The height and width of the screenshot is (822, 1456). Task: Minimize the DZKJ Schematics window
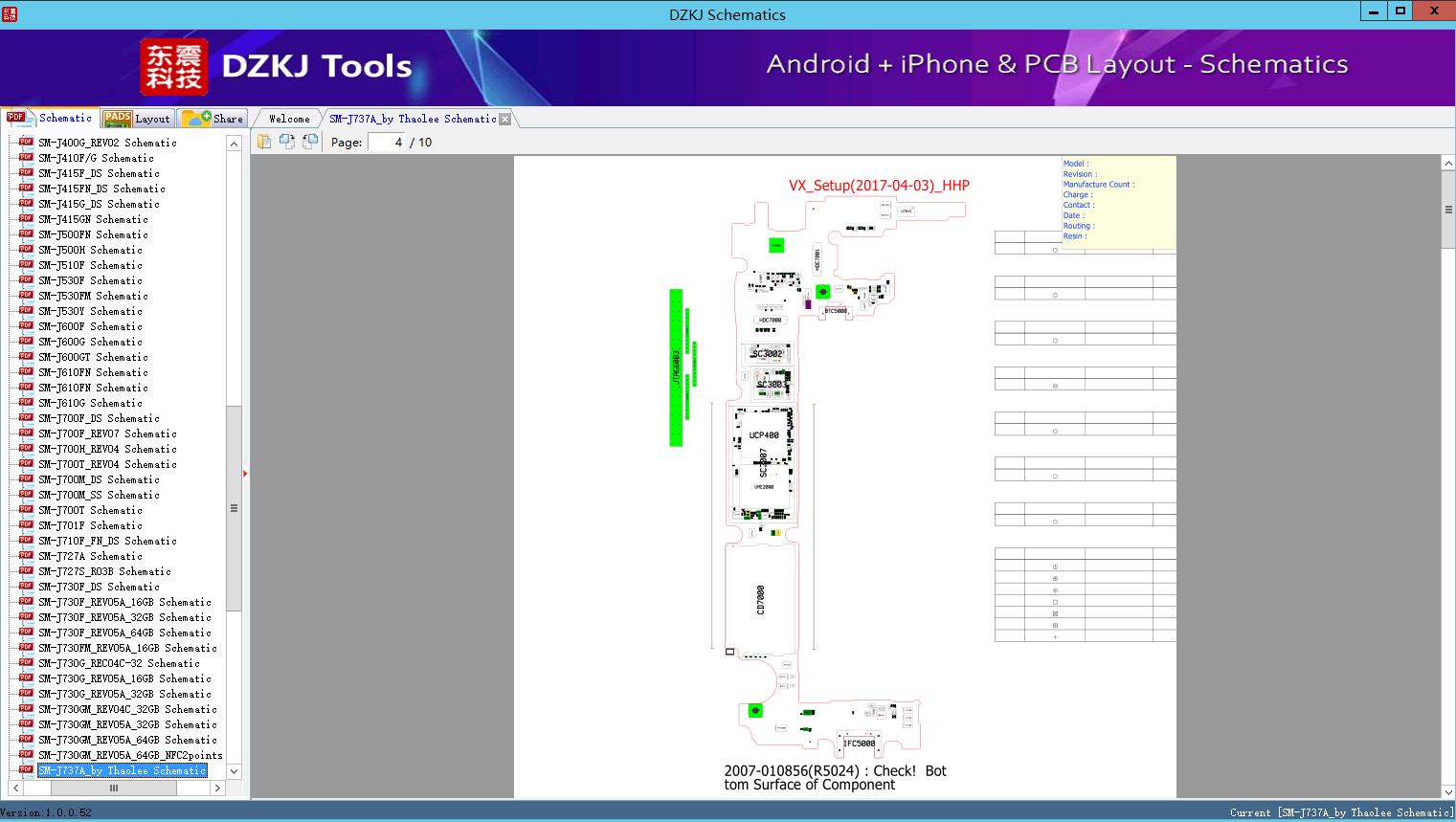(1374, 12)
